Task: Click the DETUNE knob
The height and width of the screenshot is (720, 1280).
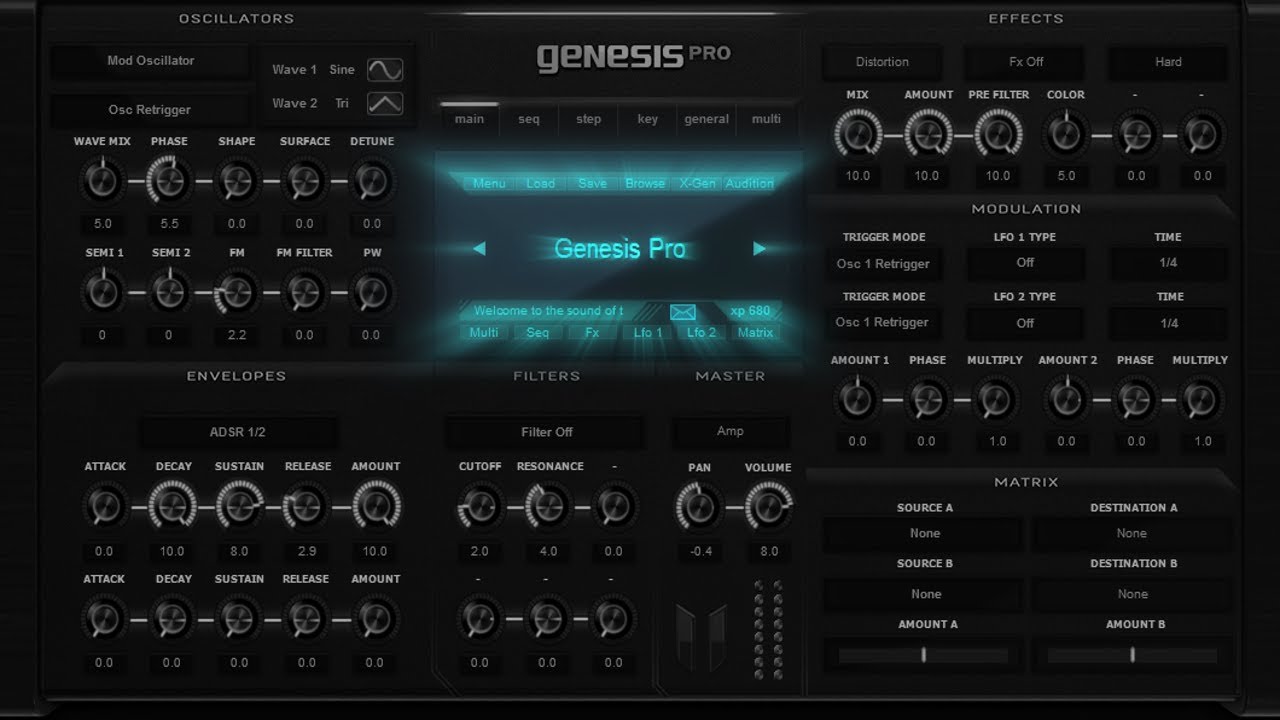Action: [372, 182]
